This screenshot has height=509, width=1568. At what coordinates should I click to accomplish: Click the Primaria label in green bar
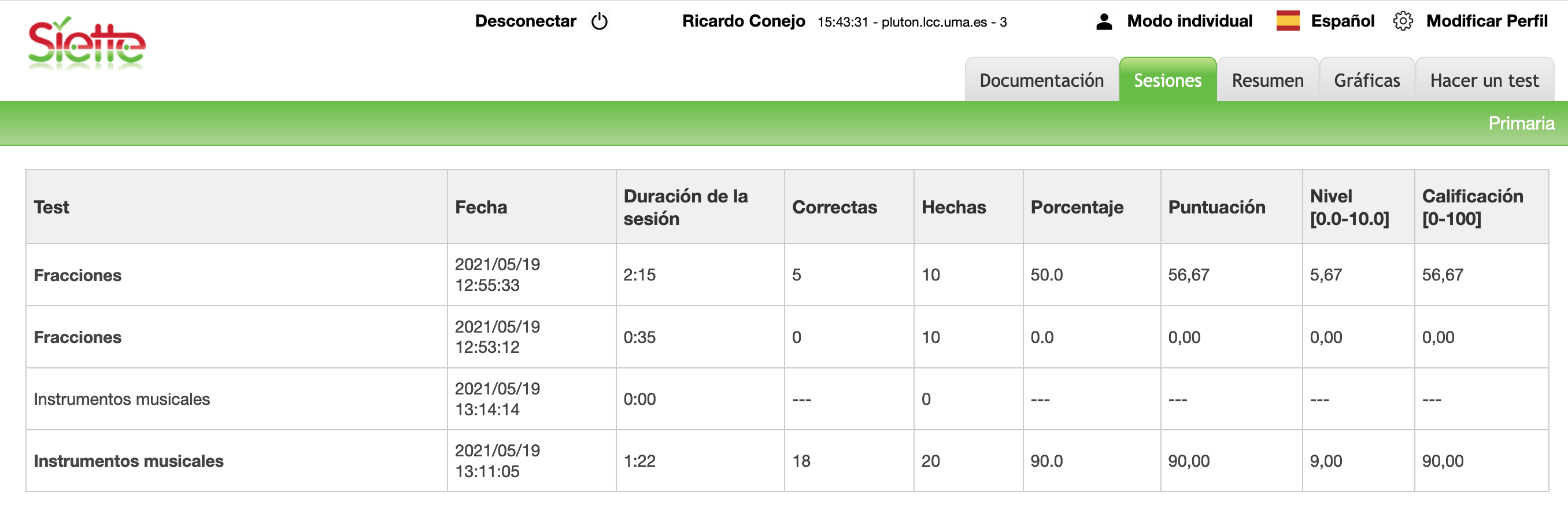[1521, 124]
